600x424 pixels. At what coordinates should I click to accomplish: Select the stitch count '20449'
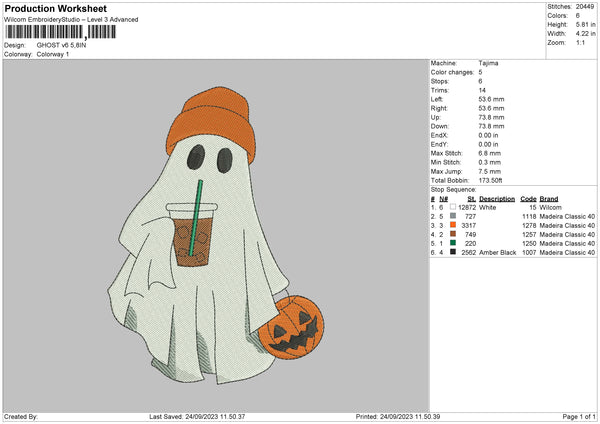pyautogui.click(x=585, y=7)
